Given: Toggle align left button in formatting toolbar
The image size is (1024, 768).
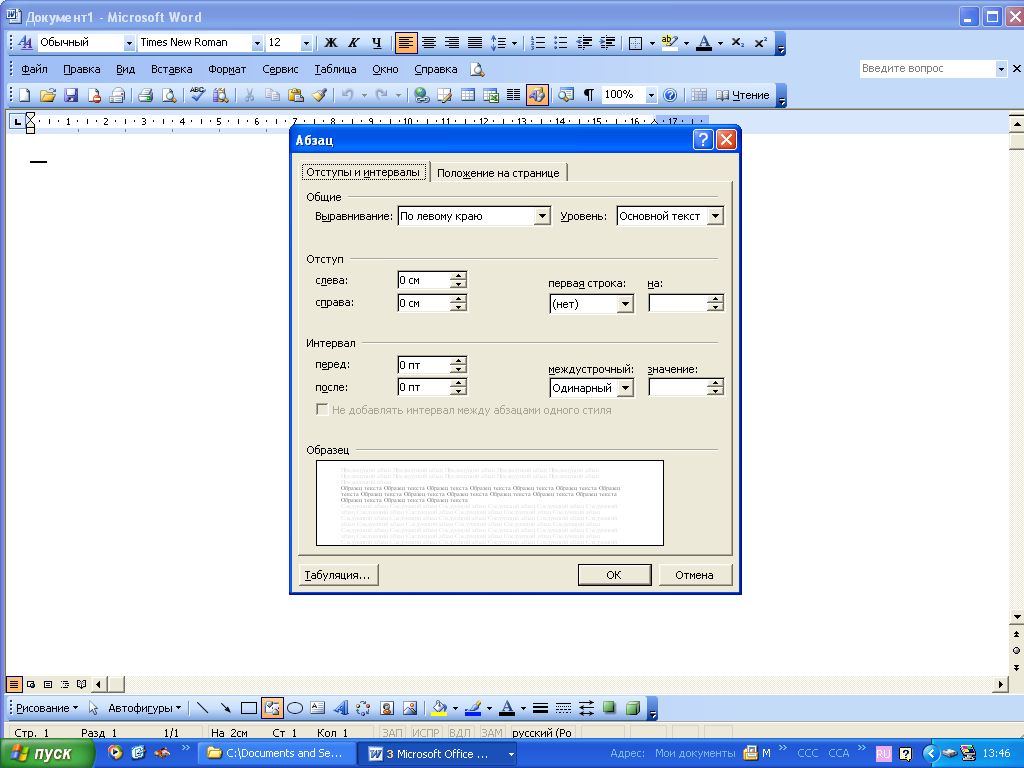Looking at the screenshot, I should pos(406,43).
